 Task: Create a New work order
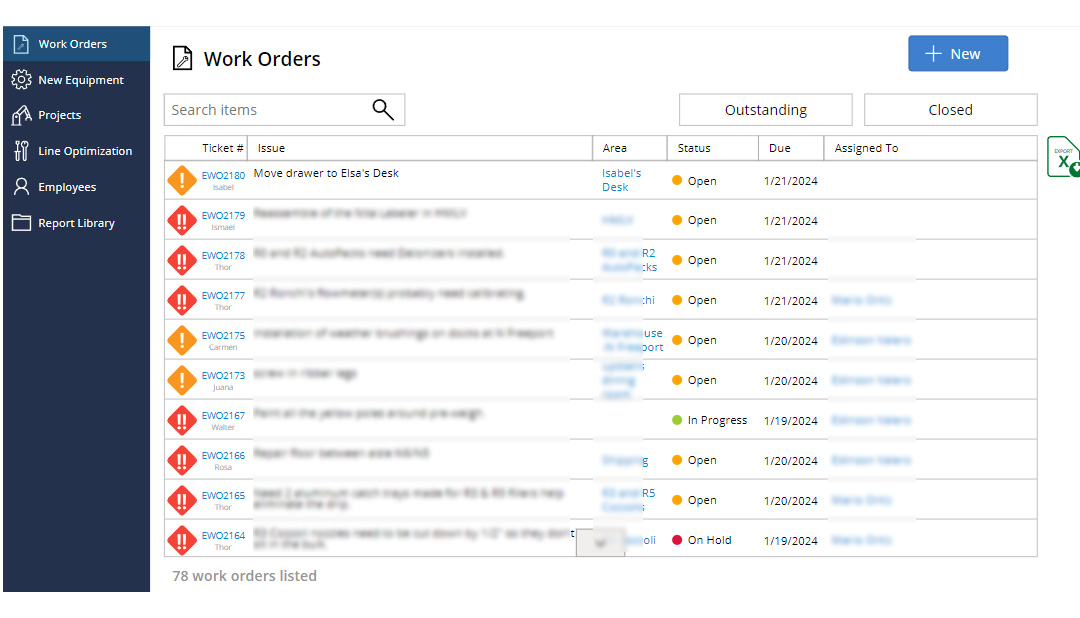(957, 54)
